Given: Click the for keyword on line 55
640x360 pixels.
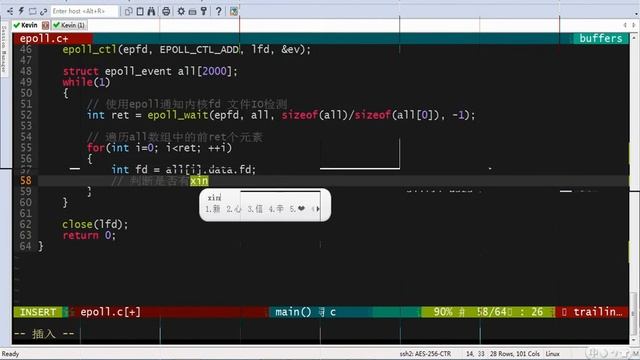Looking at the screenshot, I should (x=96, y=148).
